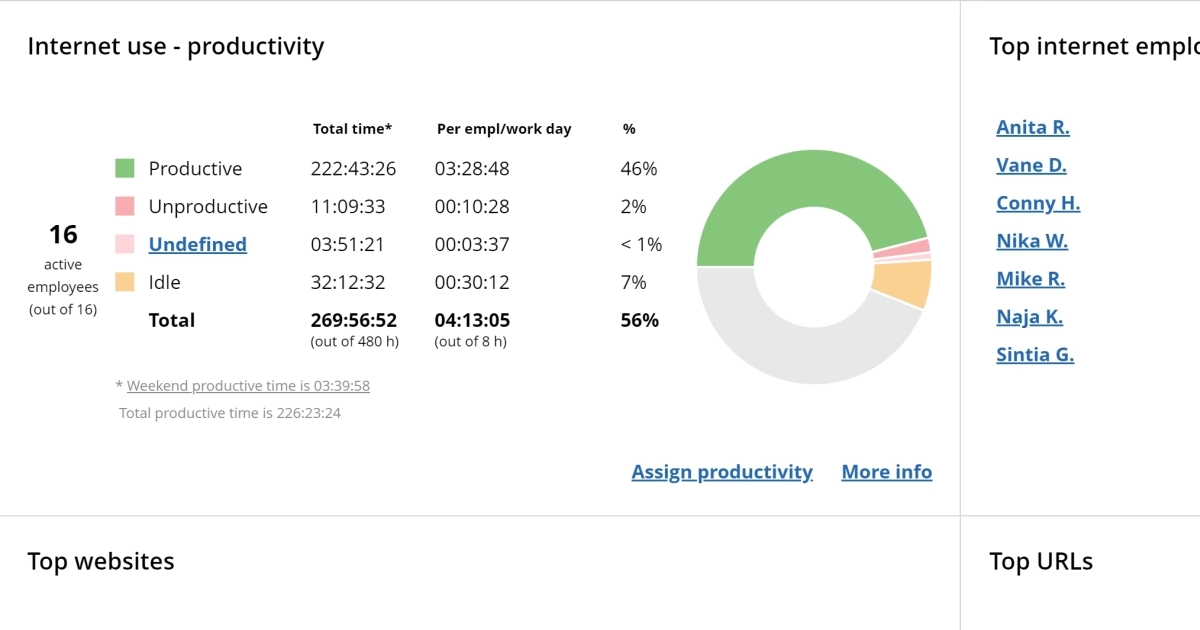The width and height of the screenshot is (1200, 630).
Task: Click the red Unproductive legend square
Action: point(125,206)
